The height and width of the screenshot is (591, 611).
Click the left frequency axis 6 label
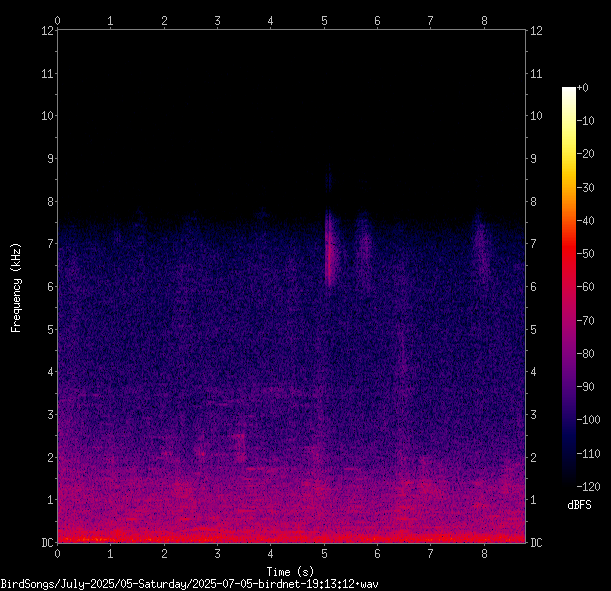point(51,286)
